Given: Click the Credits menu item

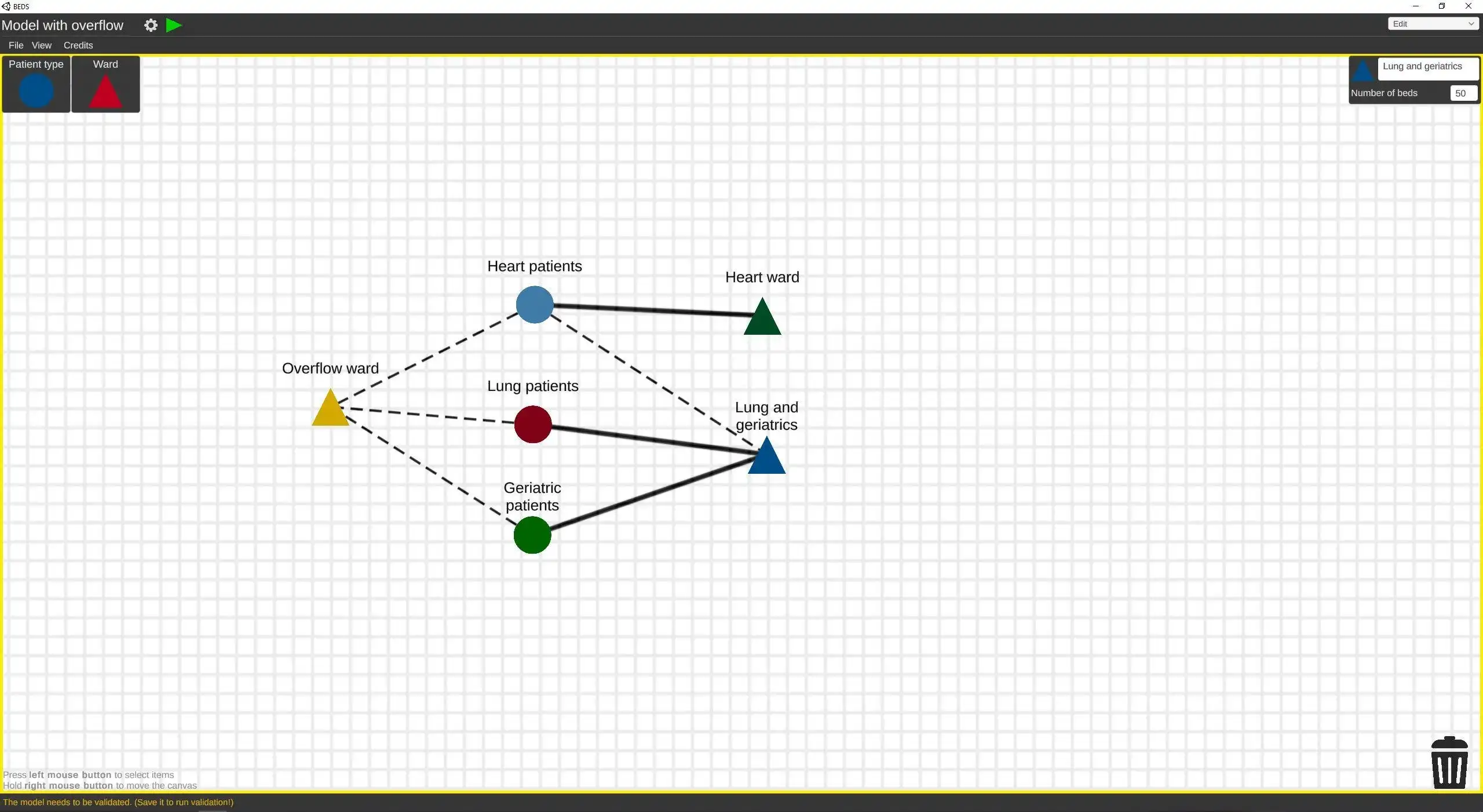Looking at the screenshot, I should 78,45.
